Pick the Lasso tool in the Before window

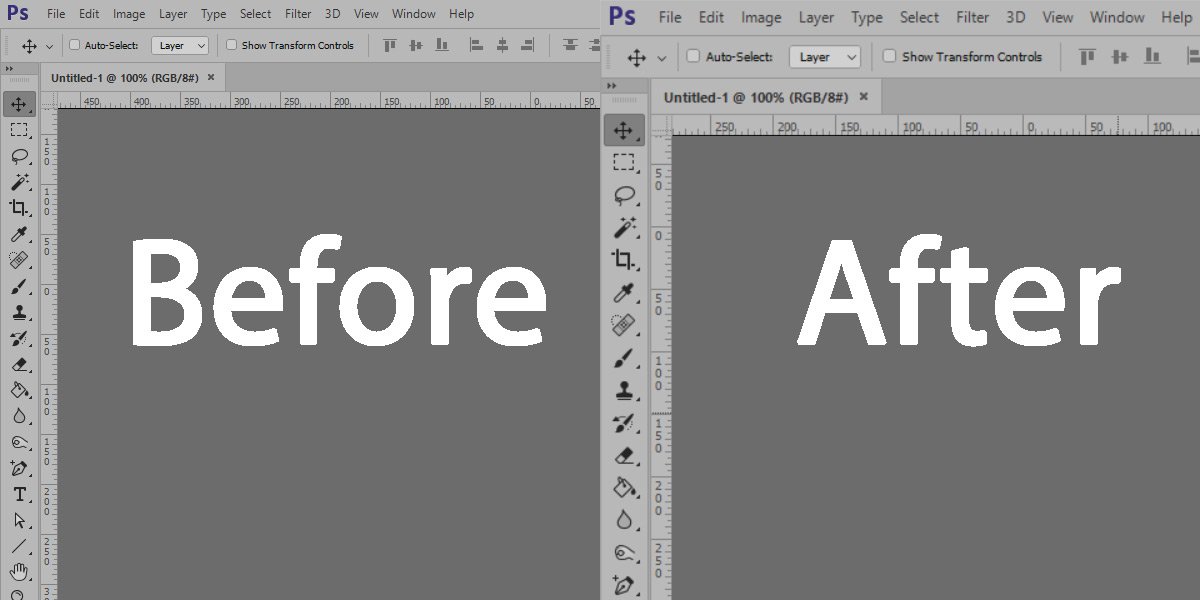19,156
